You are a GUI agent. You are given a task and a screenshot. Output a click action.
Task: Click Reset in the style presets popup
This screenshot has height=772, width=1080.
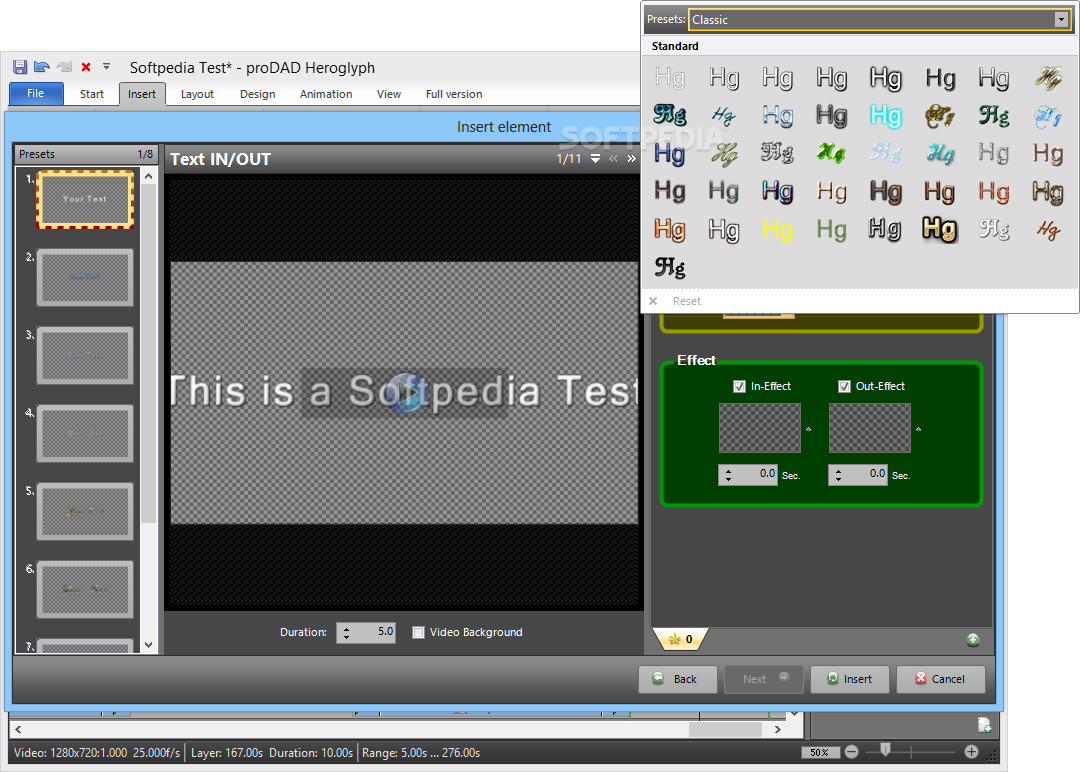(687, 301)
